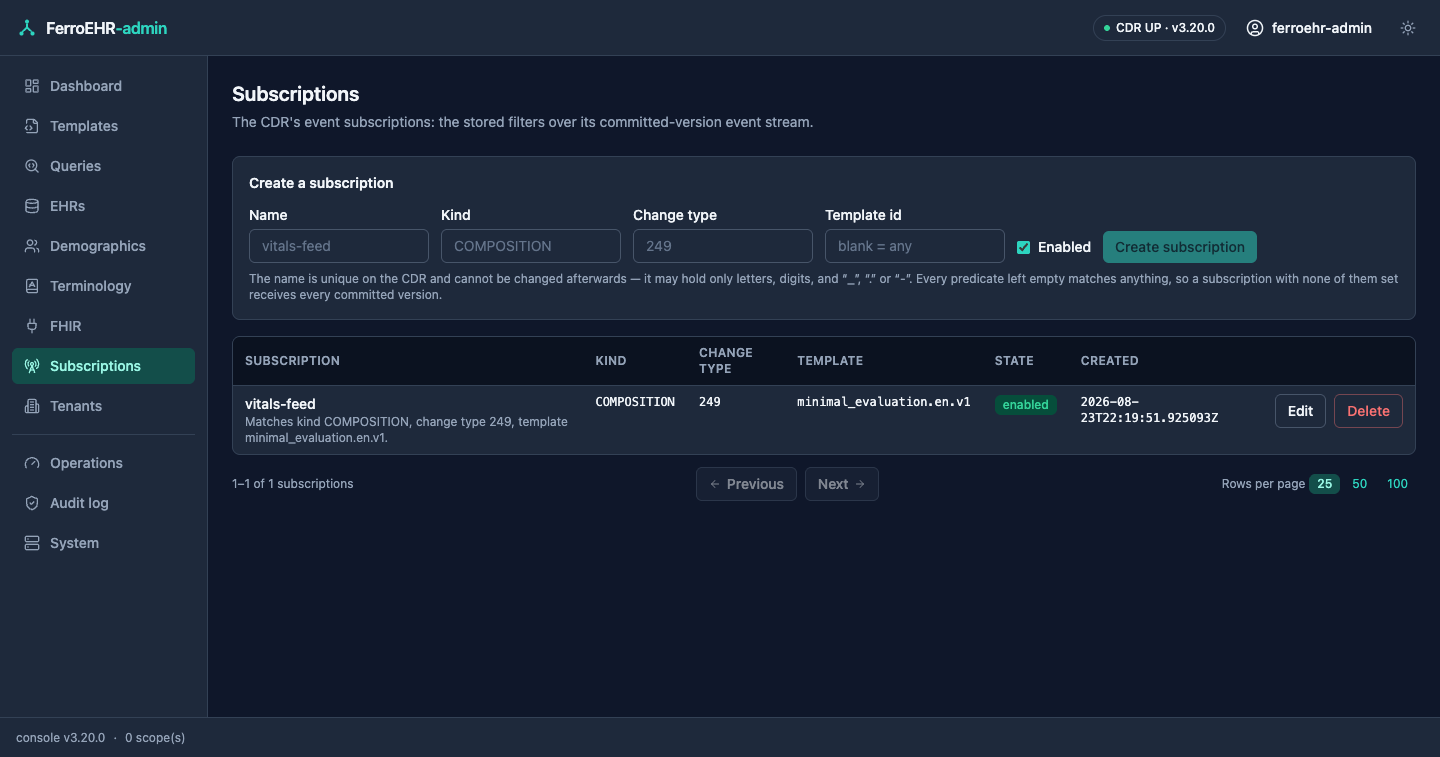Click the enabled state badge

coord(1026,405)
